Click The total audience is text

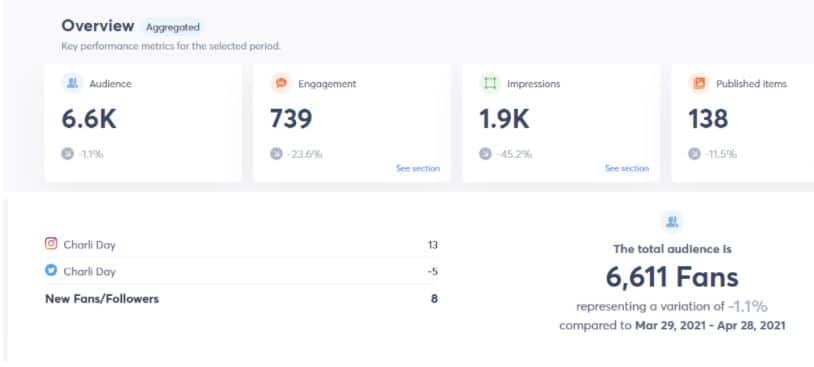pos(672,249)
